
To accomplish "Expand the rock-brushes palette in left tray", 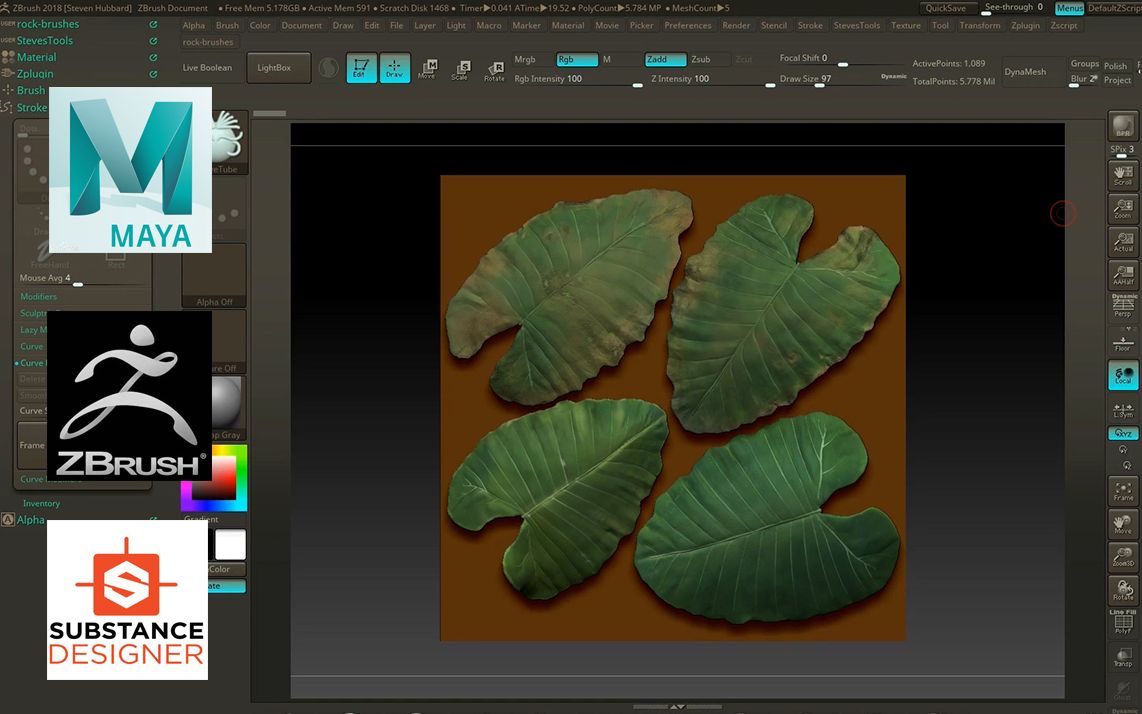I will 48,24.
